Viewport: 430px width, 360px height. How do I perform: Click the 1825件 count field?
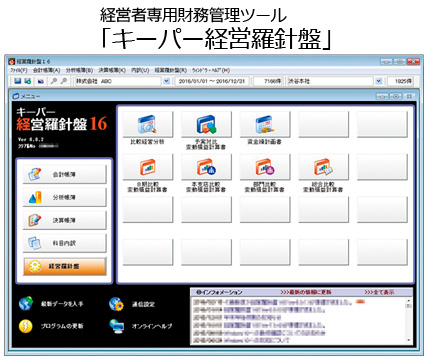[x=400, y=81]
